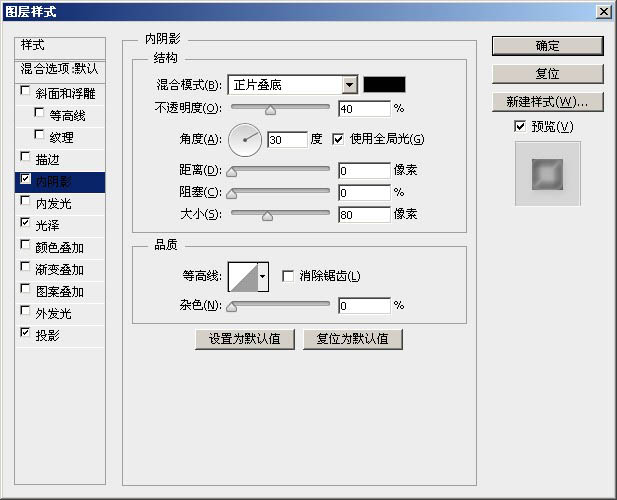Select the 内发光 effect row
This screenshot has height=500, width=617.
click(60, 204)
